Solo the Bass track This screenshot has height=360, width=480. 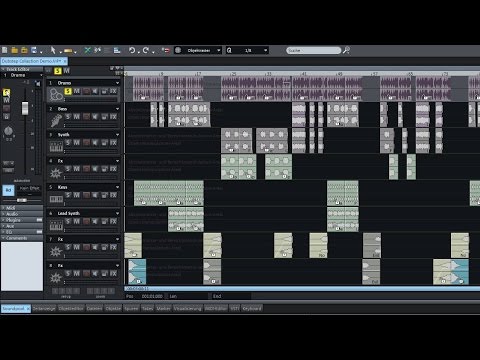(x=68, y=117)
